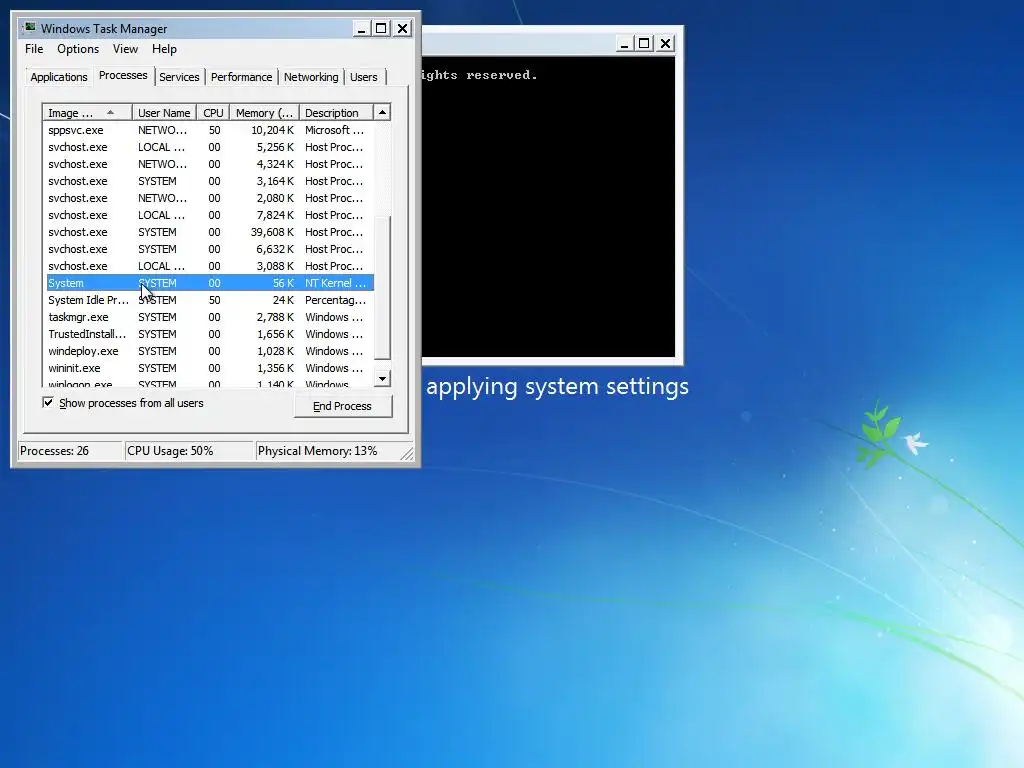Close the command prompt window
The height and width of the screenshot is (768, 1024).
point(665,44)
